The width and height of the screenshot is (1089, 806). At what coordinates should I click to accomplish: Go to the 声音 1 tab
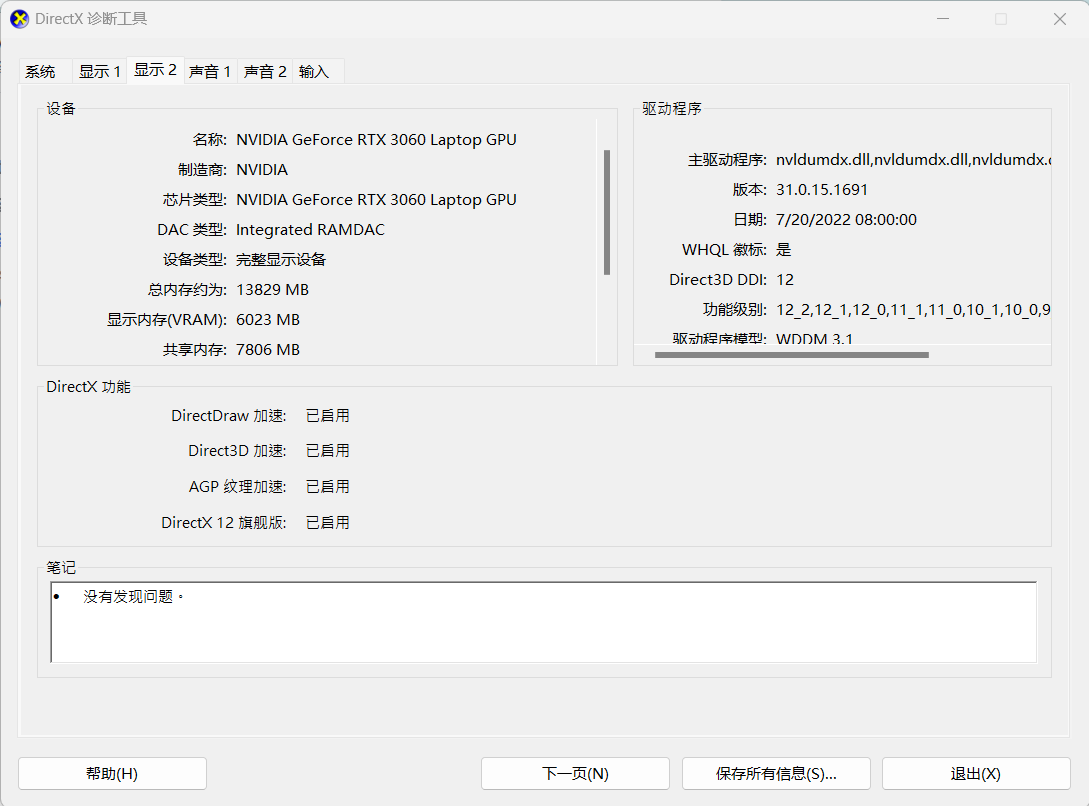point(210,72)
